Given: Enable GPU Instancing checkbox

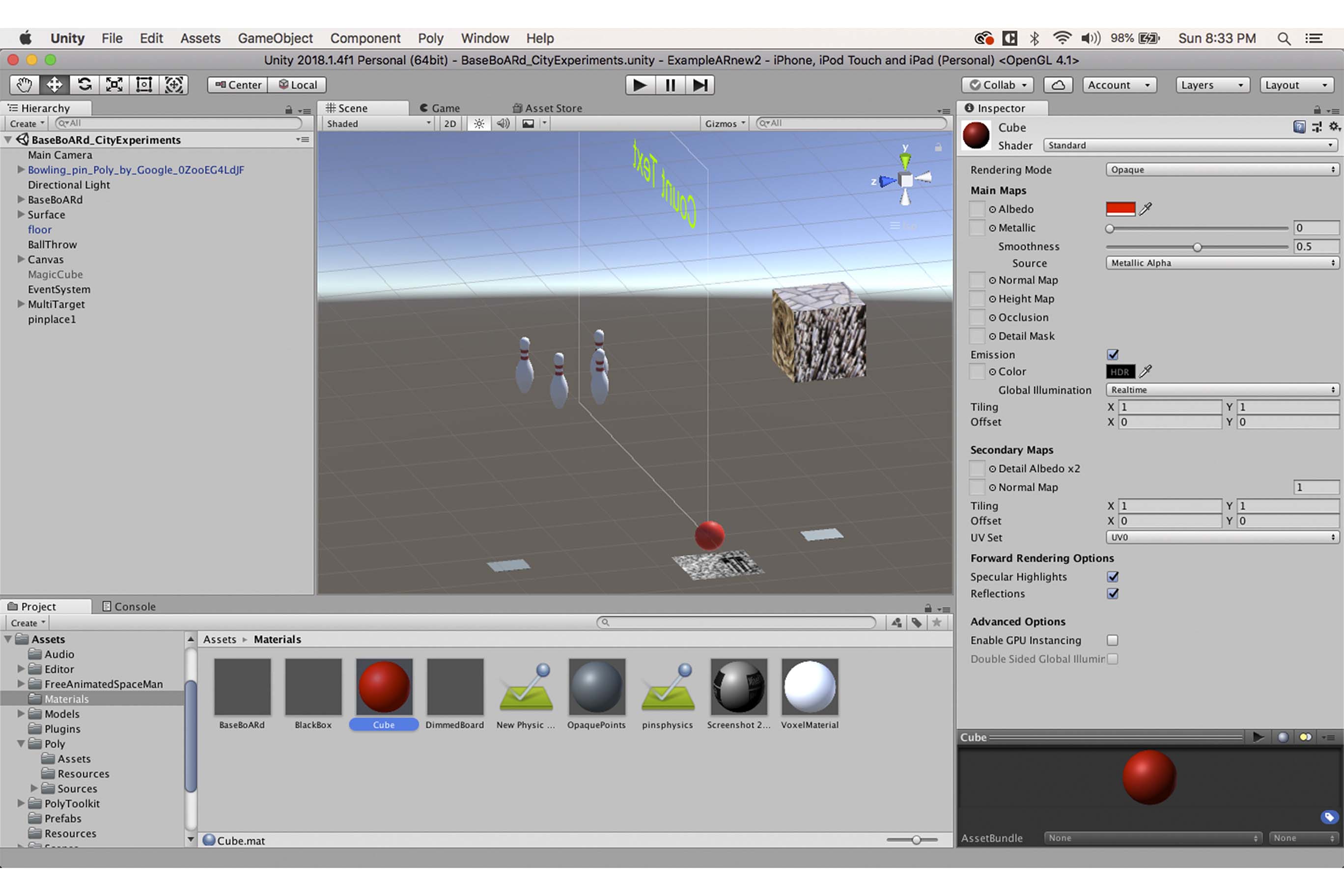Looking at the screenshot, I should pyautogui.click(x=1113, y=640).
